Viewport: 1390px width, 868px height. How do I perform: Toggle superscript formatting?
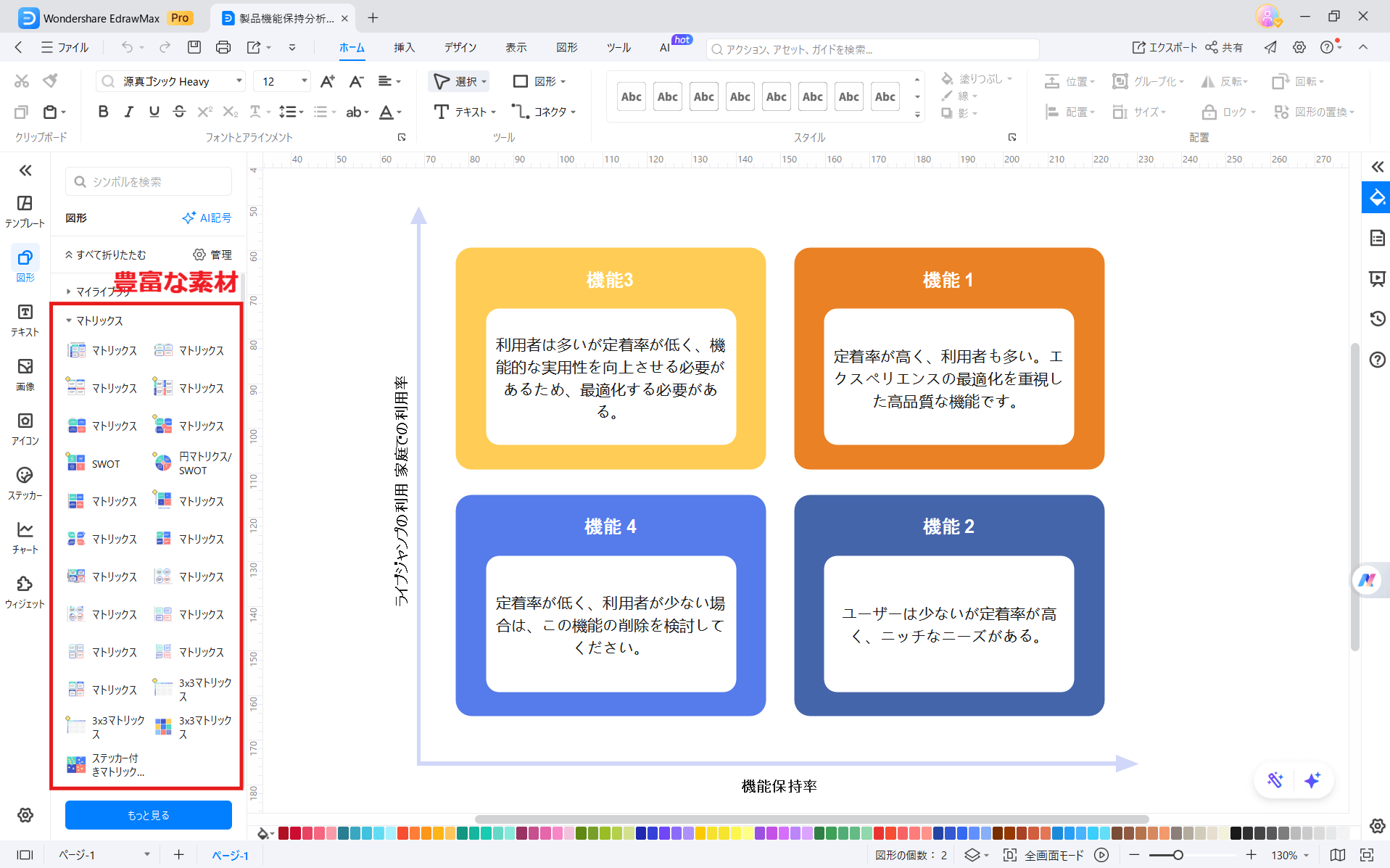point(205,112)
